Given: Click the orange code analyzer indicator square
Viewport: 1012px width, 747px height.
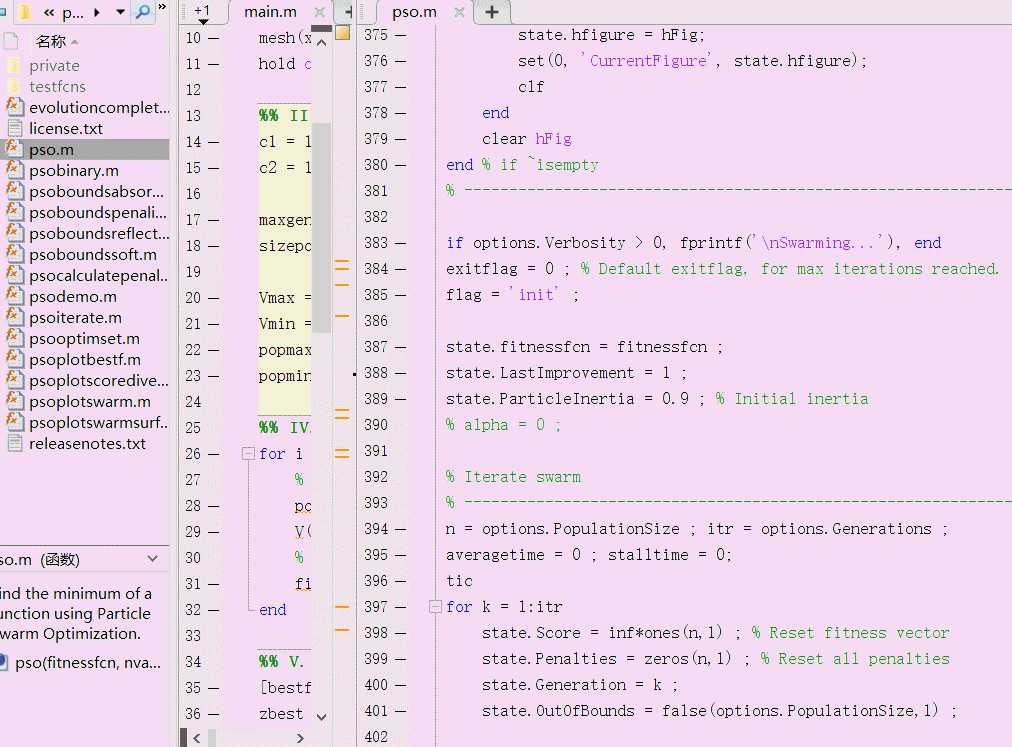Looking at the screenshot, I should [343, 33].
